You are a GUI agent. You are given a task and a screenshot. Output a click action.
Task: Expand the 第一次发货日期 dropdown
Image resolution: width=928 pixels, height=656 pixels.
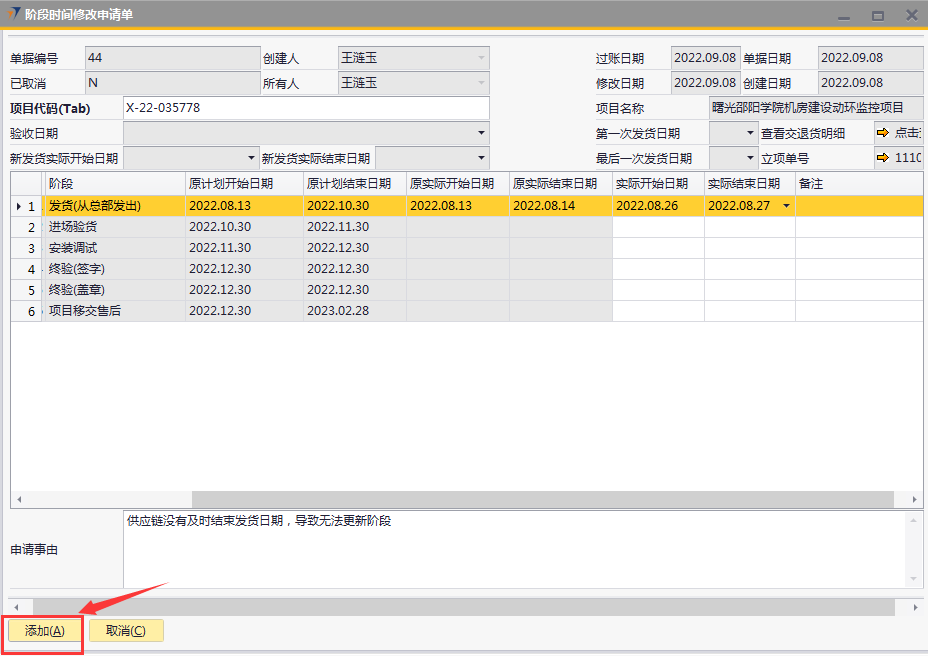pyautogui.click(x=751, y=133)
